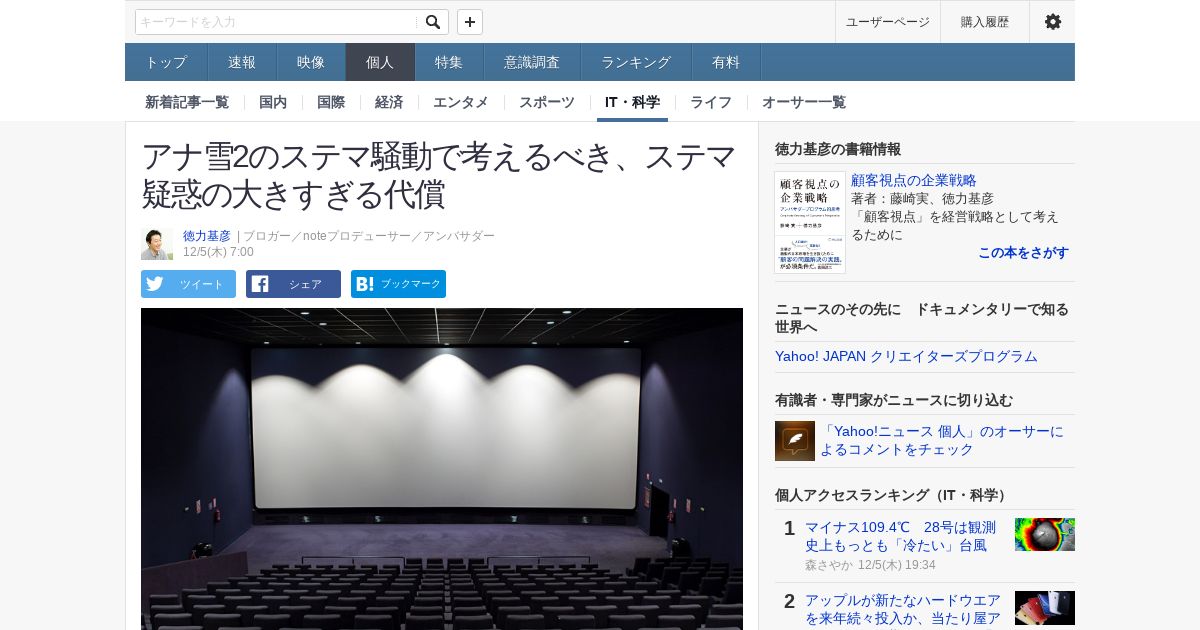Open settings via the gear icon
Viewport: 1200px width, 630px height.
coord(1052,22)
